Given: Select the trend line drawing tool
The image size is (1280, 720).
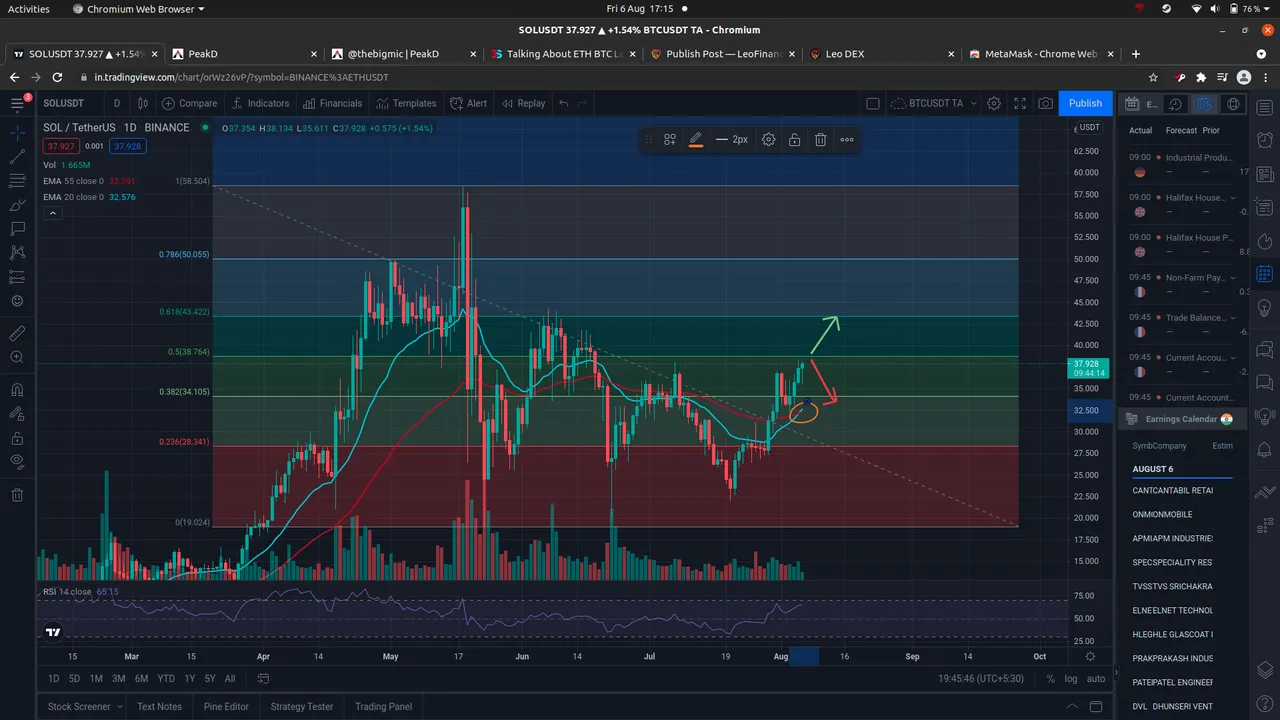Looking at the screenshot, I should (x=17, y=157).
